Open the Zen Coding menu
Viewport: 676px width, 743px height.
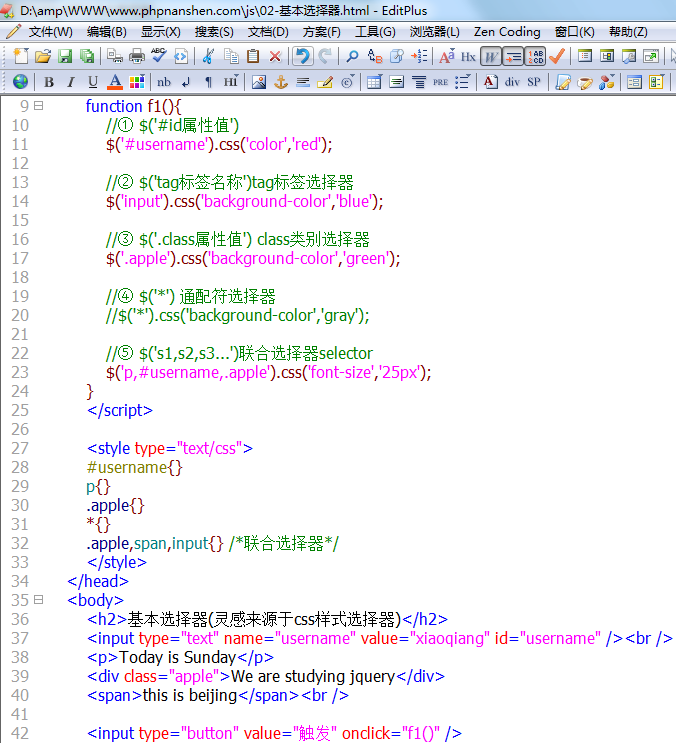(507, 32)
